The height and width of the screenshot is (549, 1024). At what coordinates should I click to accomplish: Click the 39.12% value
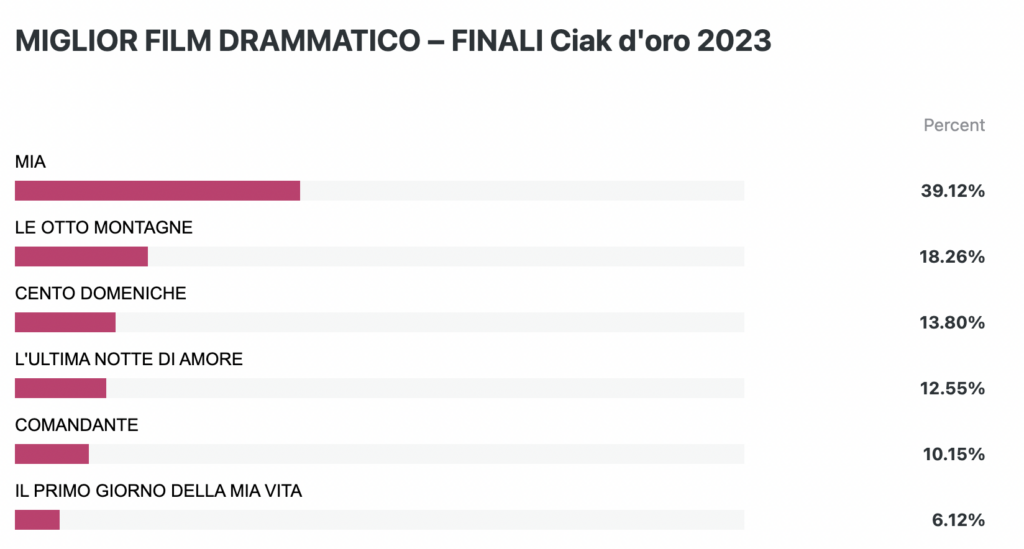point(953,191)
